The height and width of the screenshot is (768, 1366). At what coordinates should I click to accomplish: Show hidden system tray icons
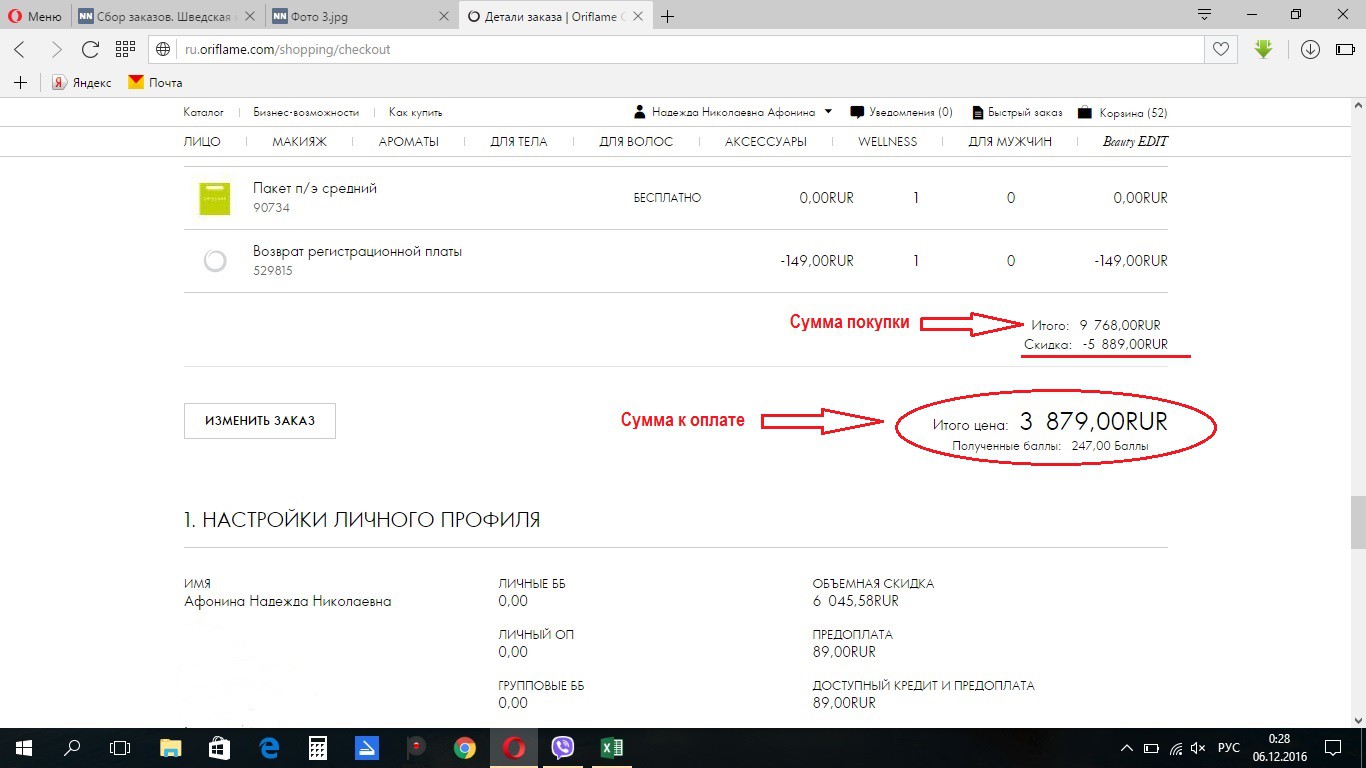pyautogui.click(x=1127, y=748)
